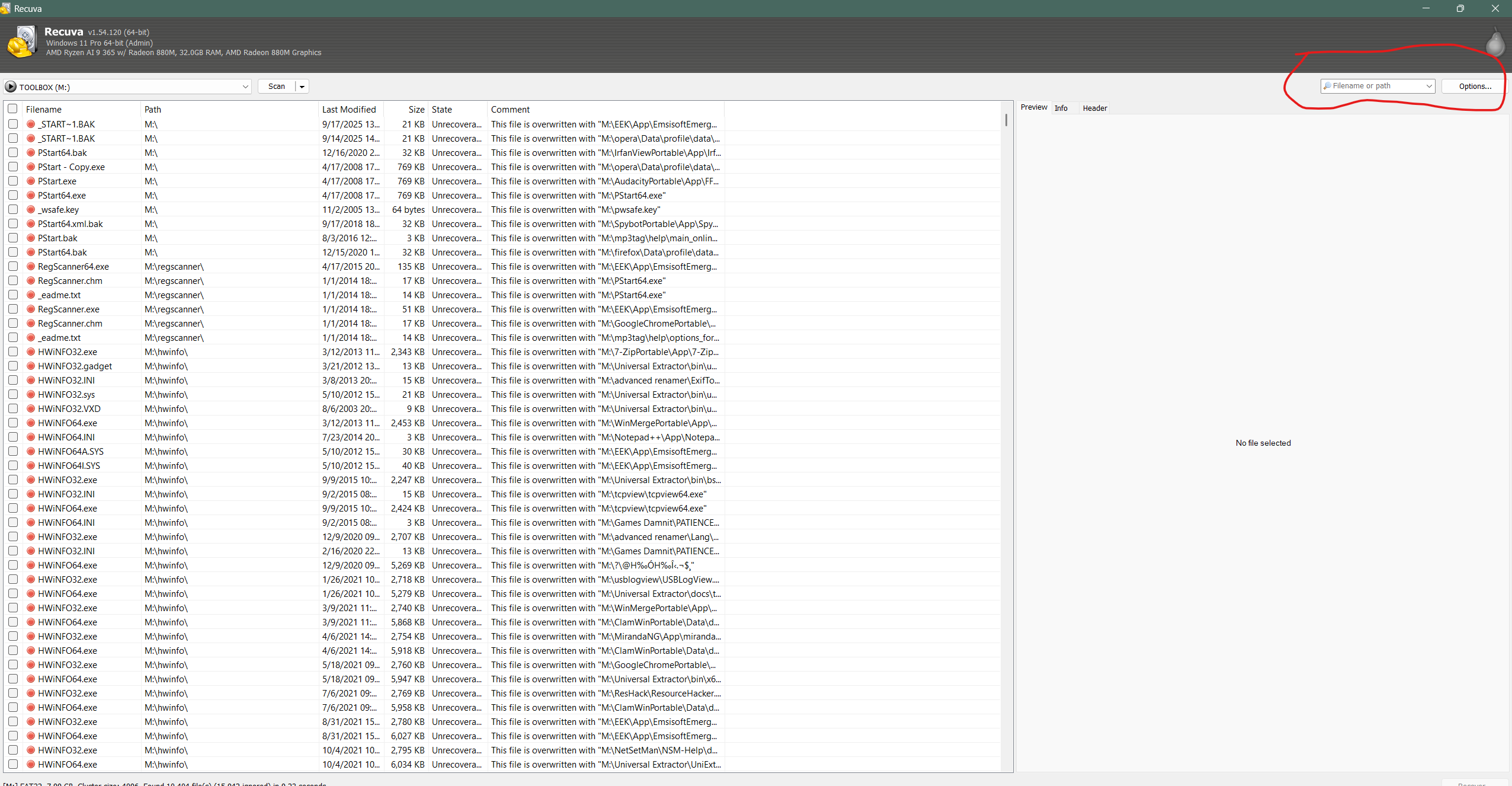Switch to the Info tab
This screenshot has width=1512, height=786.
click(x=1061, y=108)
